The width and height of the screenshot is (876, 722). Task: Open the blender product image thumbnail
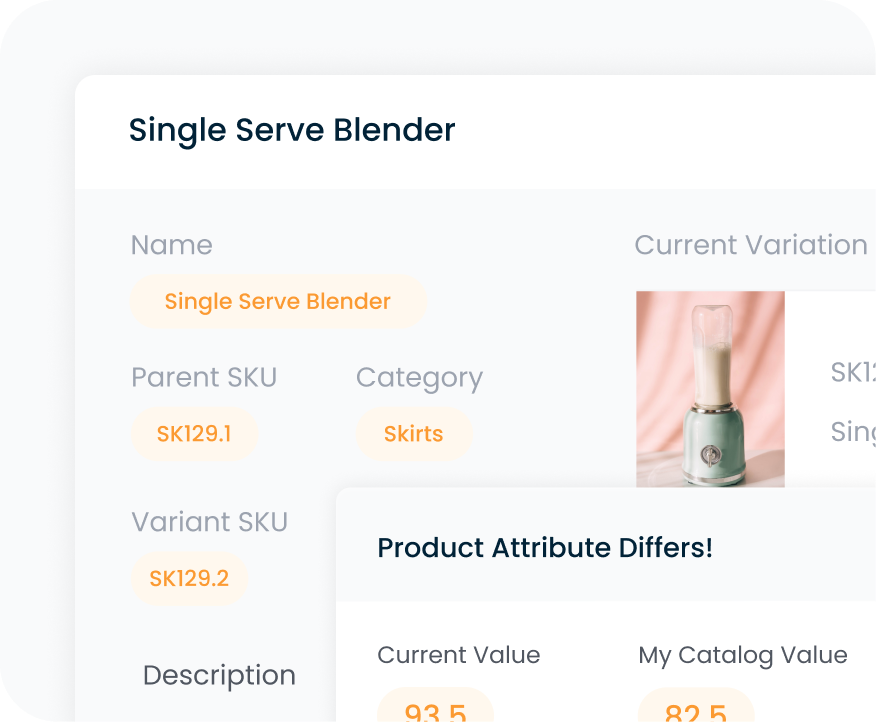click(x=710, y=390)
